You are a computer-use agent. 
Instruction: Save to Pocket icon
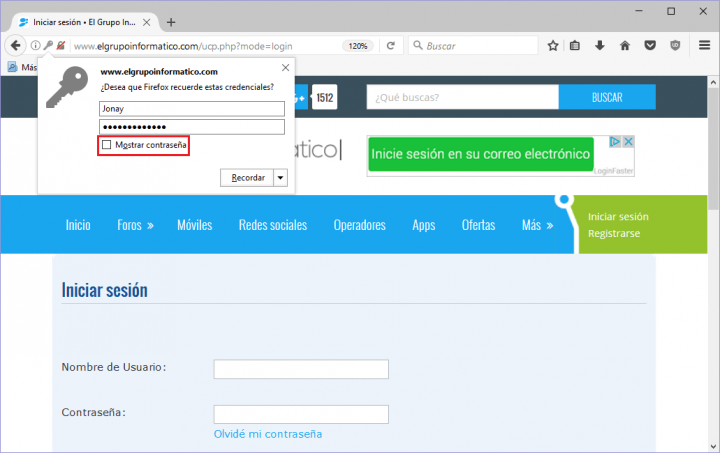click(650, 45)
